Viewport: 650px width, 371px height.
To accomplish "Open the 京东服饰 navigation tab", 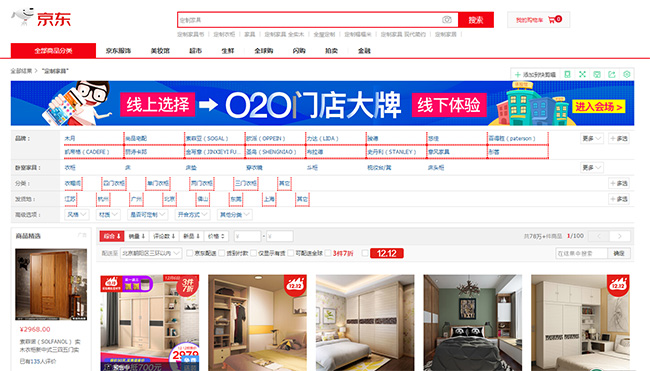I will pos(118,51).
